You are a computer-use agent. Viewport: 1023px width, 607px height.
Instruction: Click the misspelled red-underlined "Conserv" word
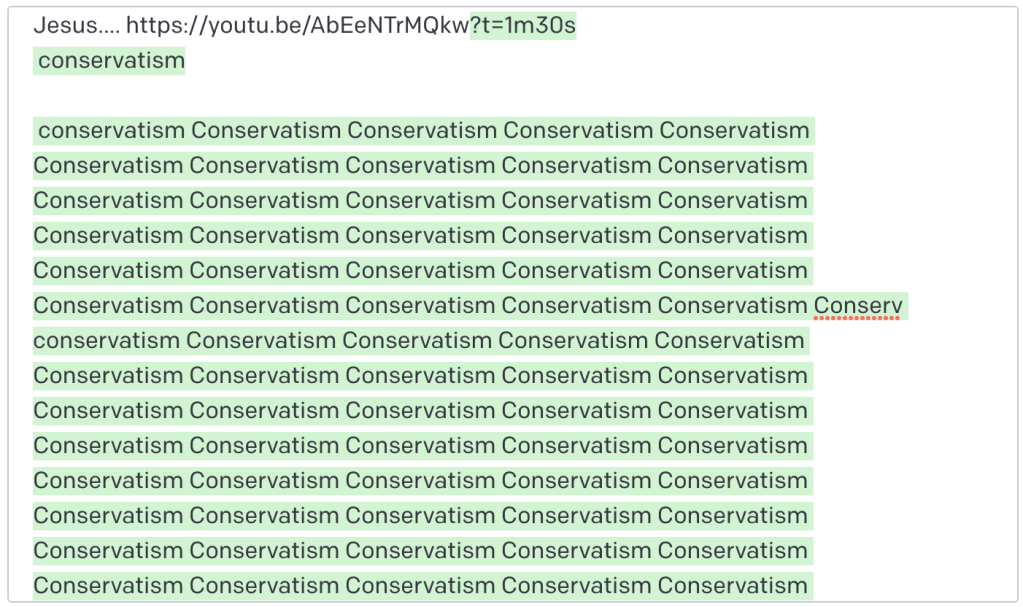coord(858,305)
